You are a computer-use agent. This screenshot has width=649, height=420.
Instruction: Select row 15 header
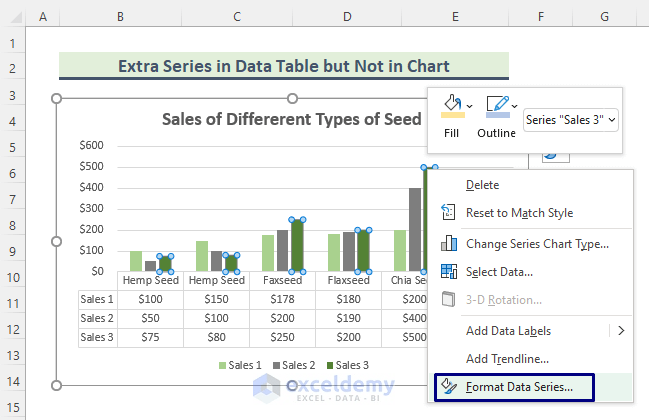12,408
